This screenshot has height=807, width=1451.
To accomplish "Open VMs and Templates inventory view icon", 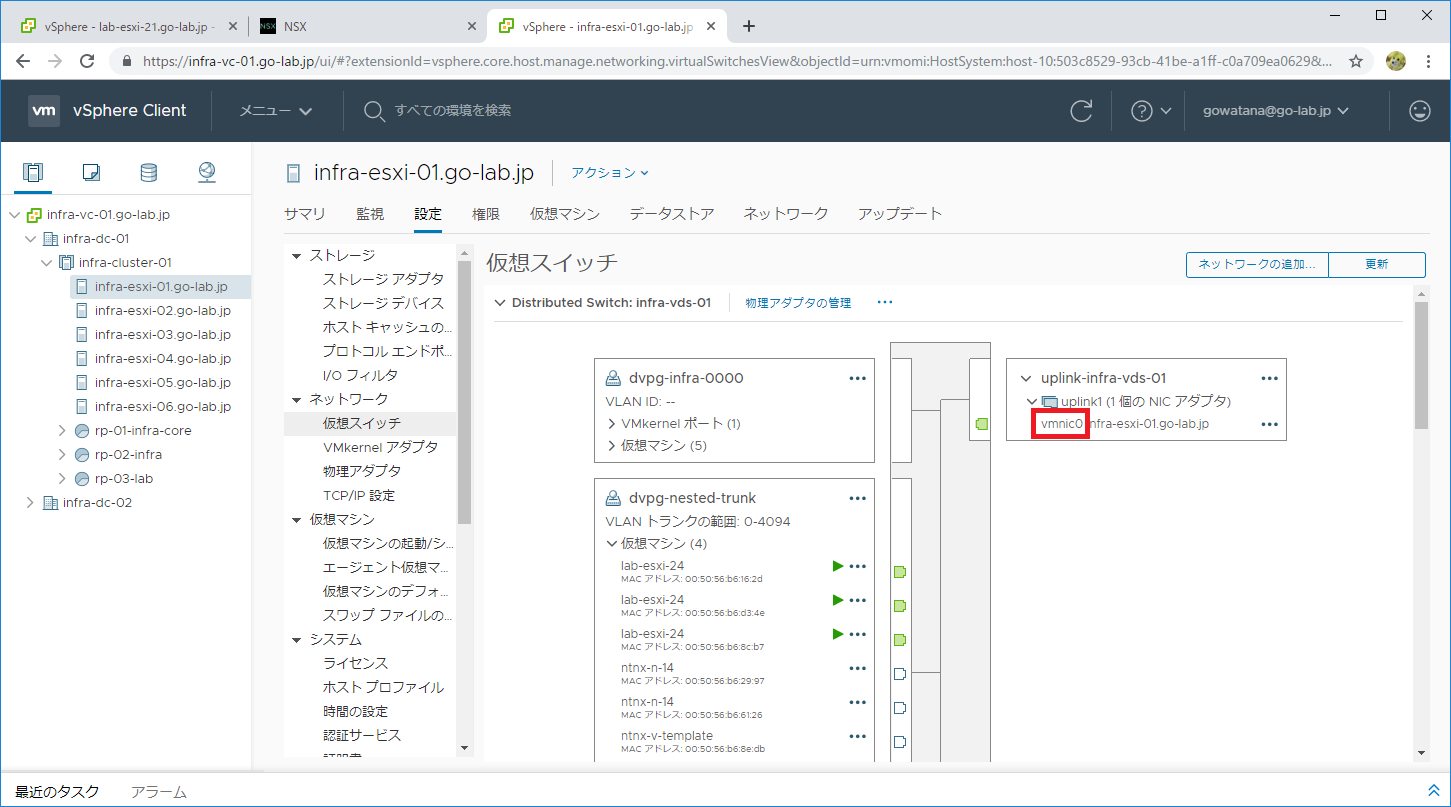I will coord(91,172).
